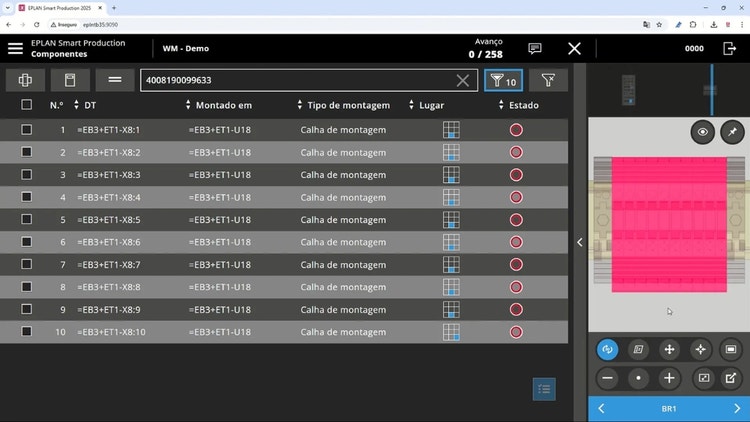This screenshot has width=750, height=422.
Task: Check the checkbox for row 3
Action: 27,175
